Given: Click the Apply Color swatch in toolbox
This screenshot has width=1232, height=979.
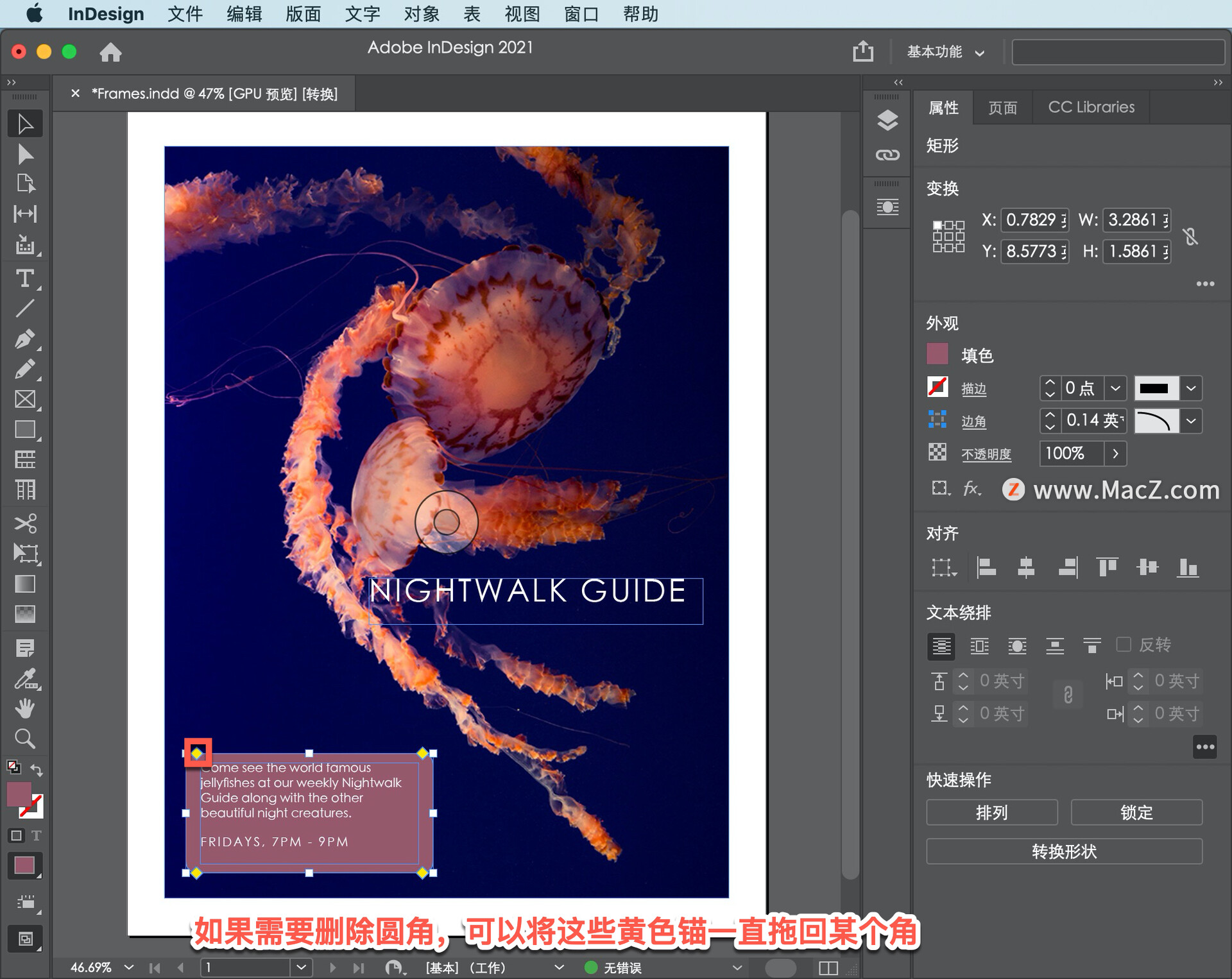Looking at the screenshot, I should 24,865.
